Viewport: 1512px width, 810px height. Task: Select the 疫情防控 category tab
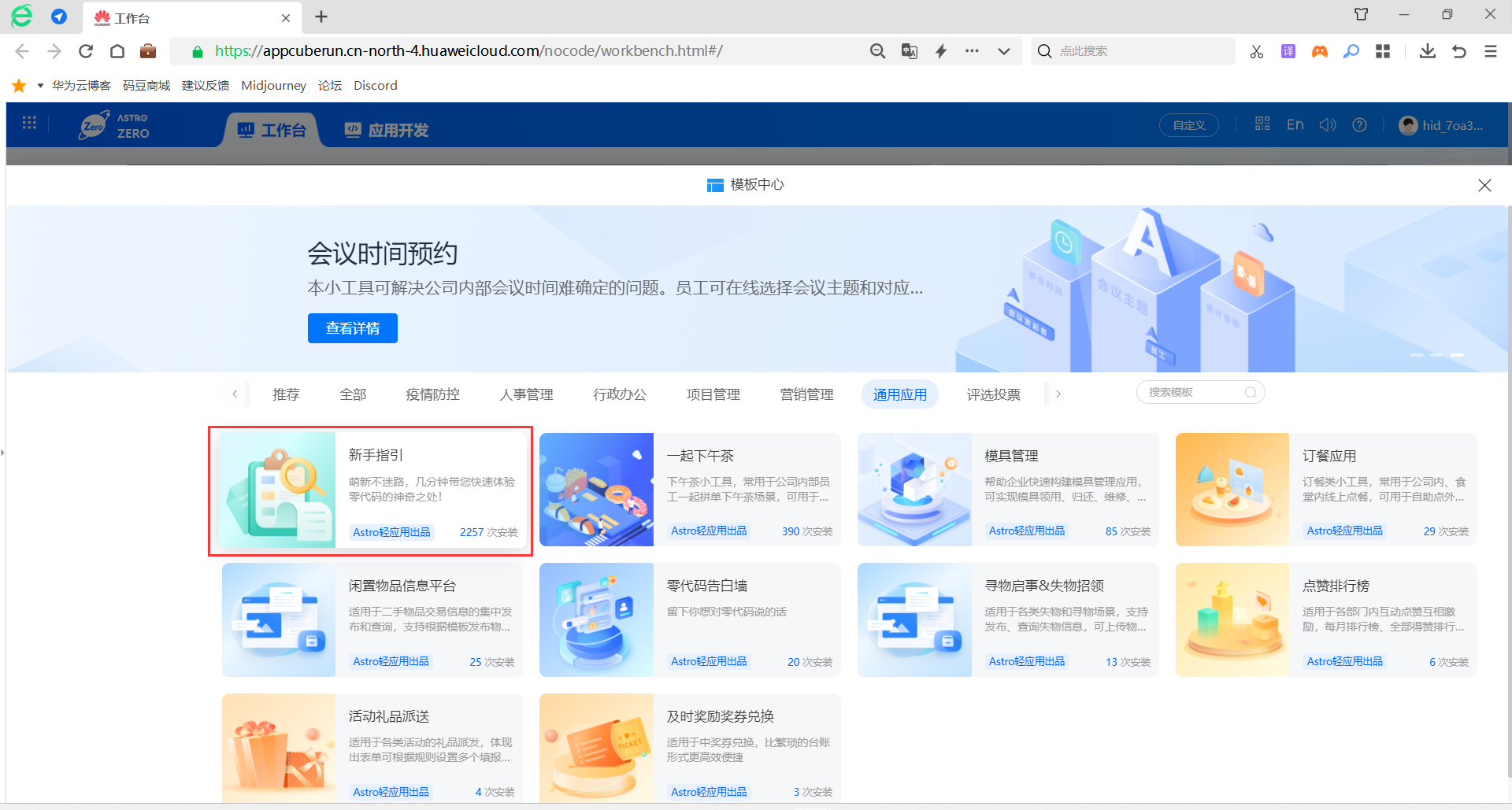coord(433,394)
